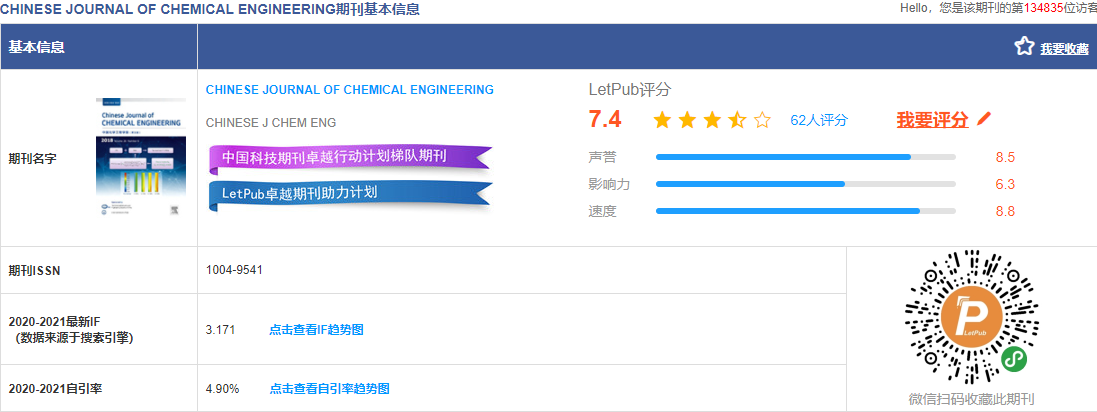Click the 声誉 score bar

click(805, 157)
